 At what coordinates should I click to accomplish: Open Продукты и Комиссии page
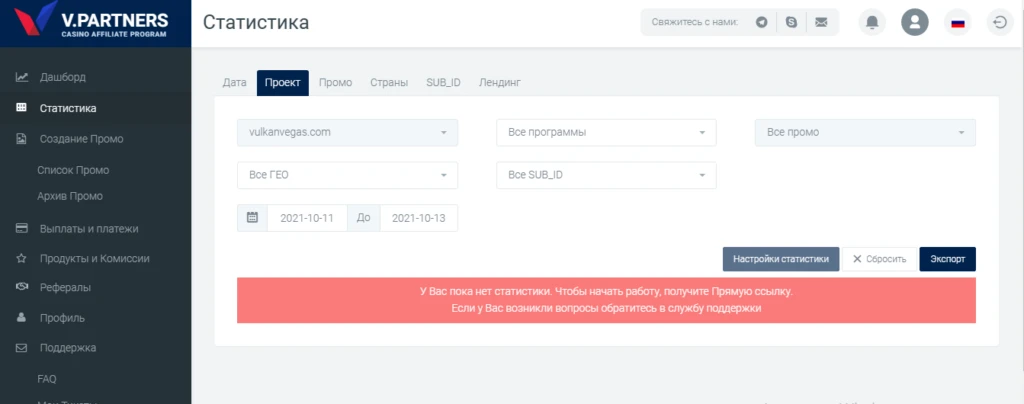coord(95,258)
